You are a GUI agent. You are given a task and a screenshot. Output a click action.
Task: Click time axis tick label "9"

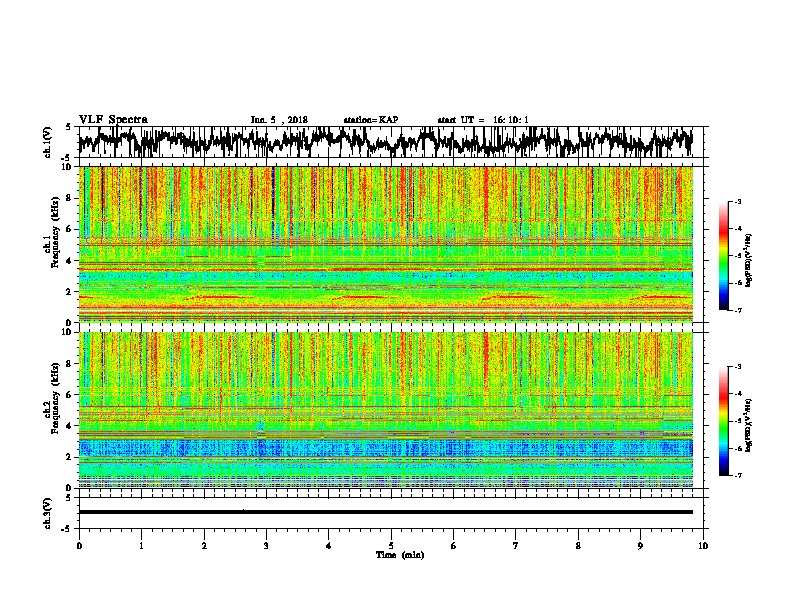(640, 546)
